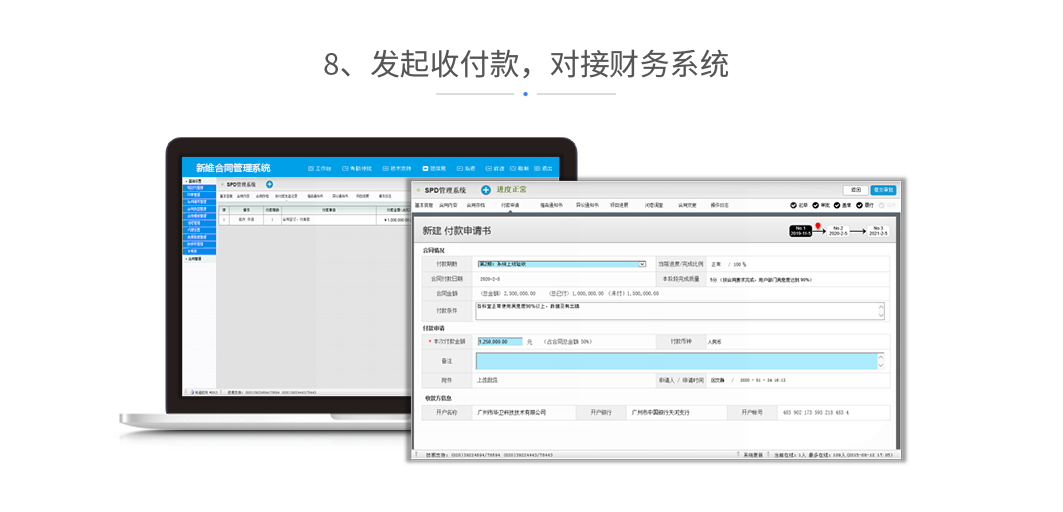
Task: Click 工作台 icon in laptop top bar
Action: (x=311, y=168)
